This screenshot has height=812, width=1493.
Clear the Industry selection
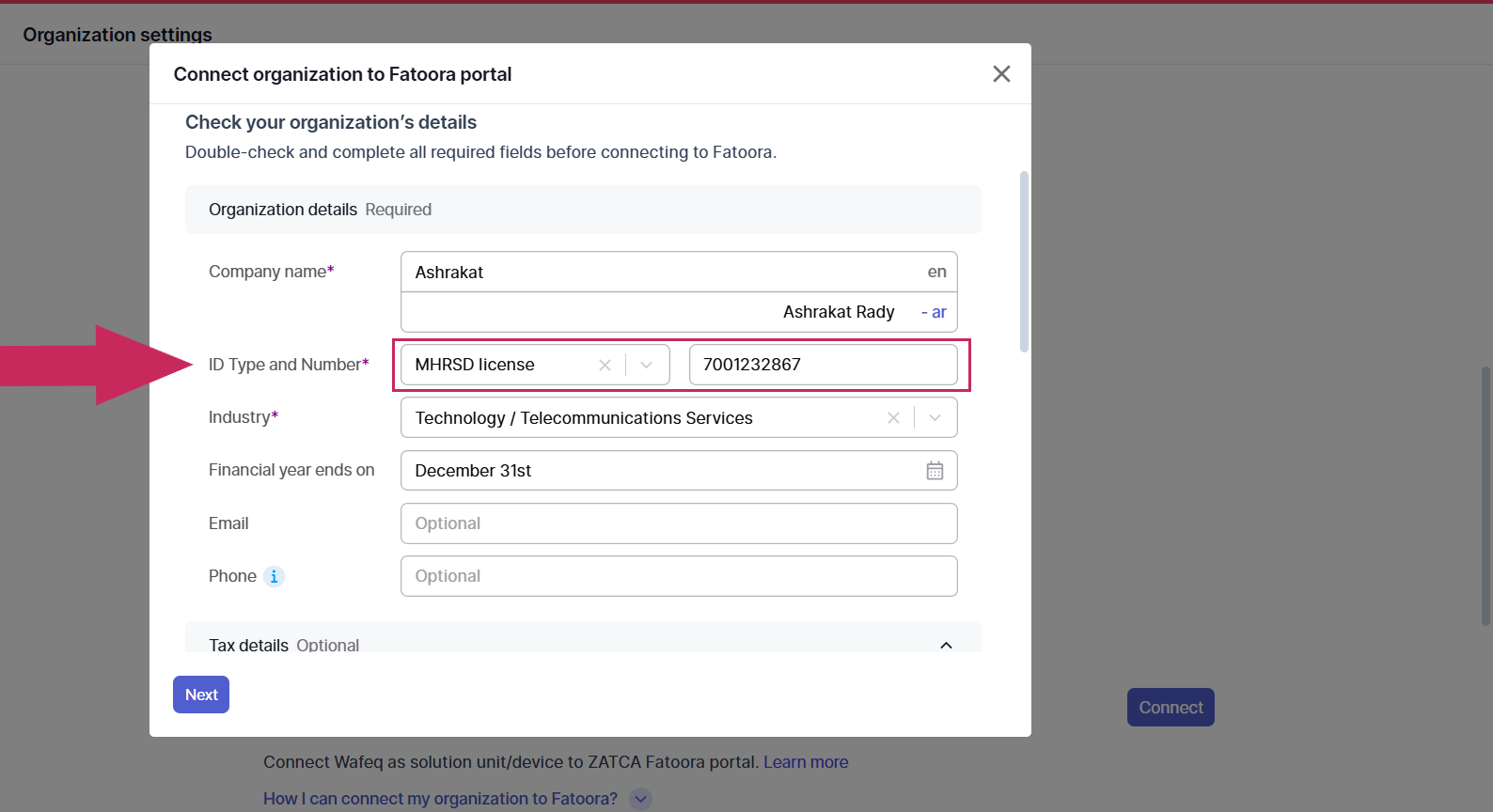pos(893,417)
